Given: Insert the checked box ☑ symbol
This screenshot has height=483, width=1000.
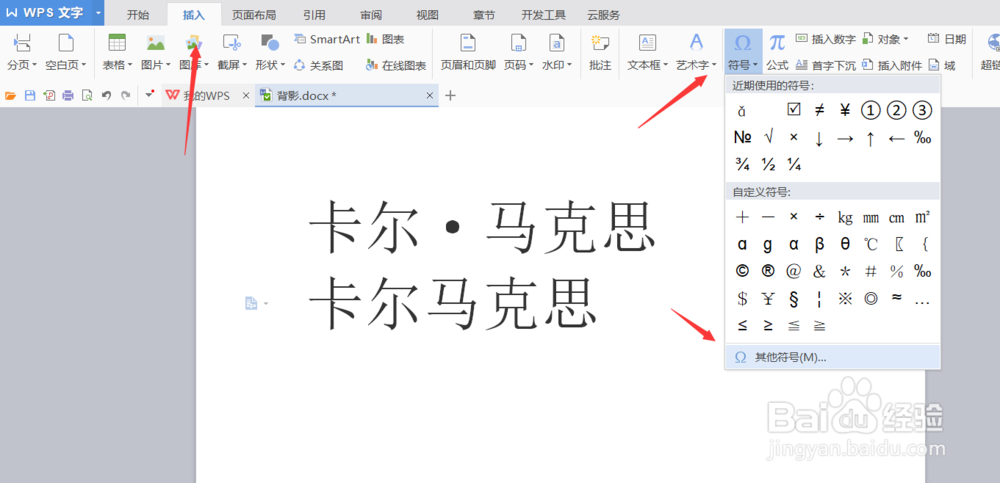Looking at the screenshot, I should [x=793, y=110].
